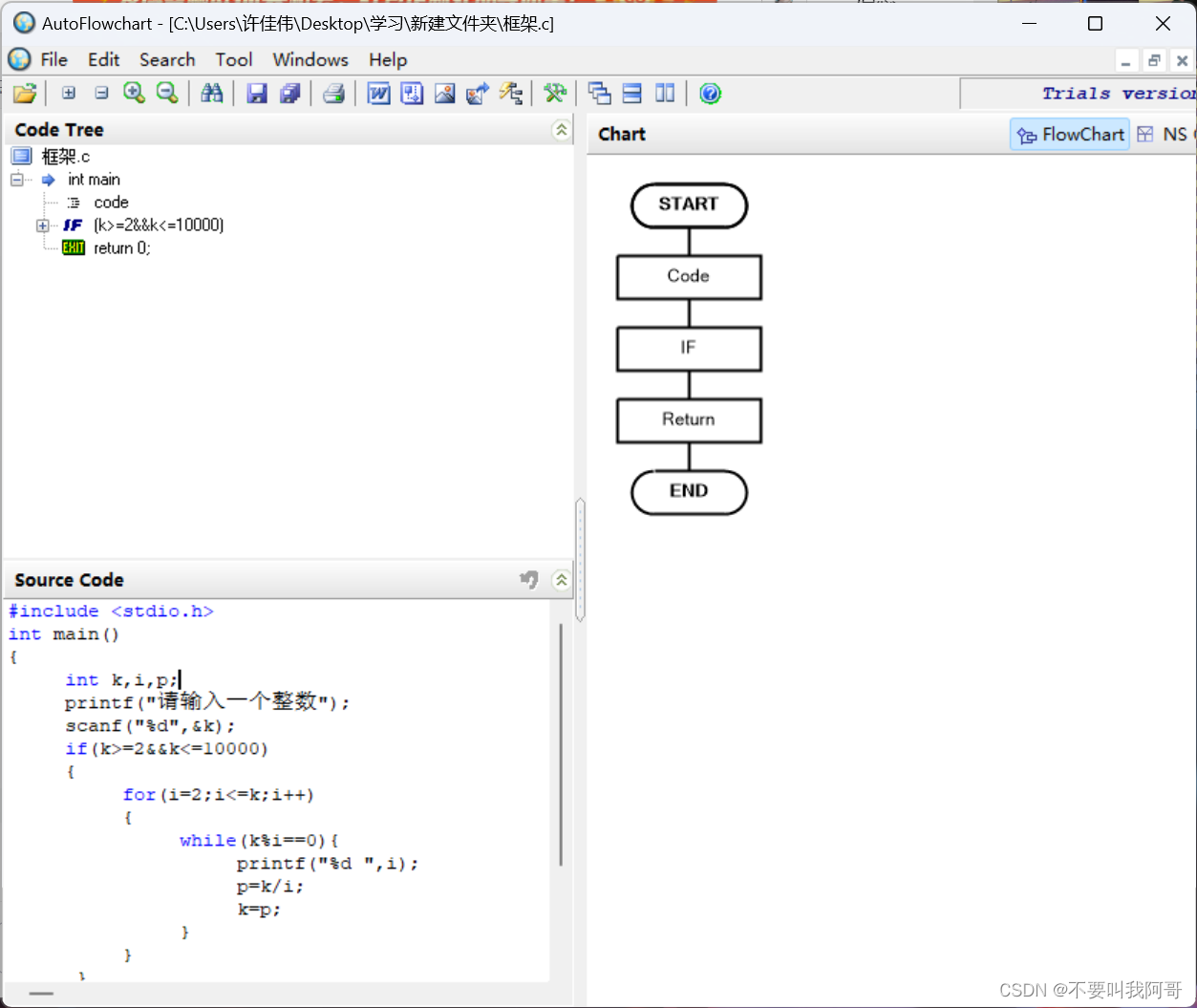Click the cascade windows icon
Viewport: 1197px width, 1008px height.
click(599, 94)
